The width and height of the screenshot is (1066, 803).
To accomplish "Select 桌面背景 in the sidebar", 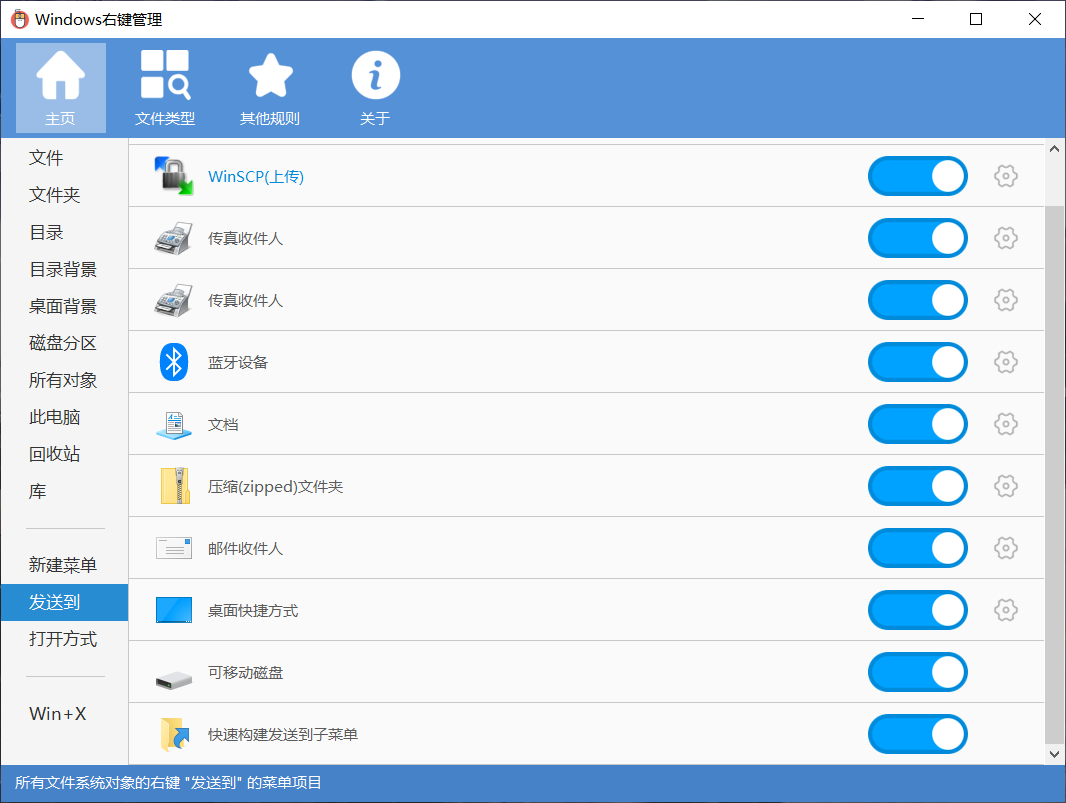I will [x=65, y=306].
